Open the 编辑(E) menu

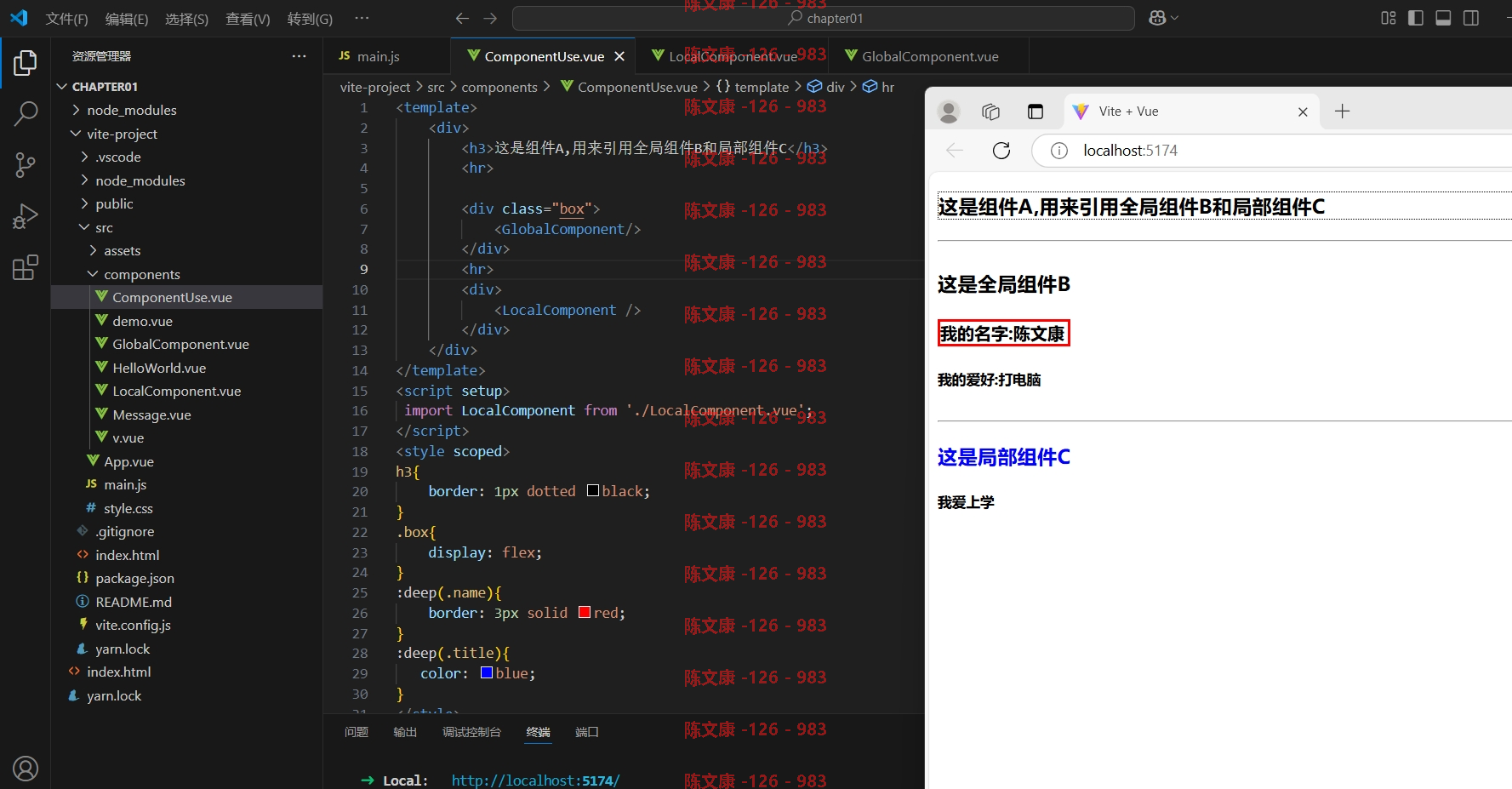point(127,19)
